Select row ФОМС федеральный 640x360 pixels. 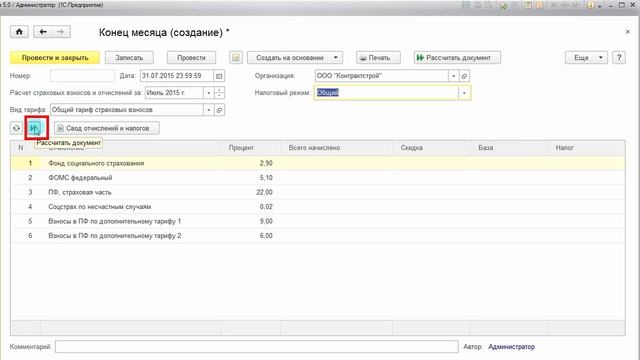(318, 178)
